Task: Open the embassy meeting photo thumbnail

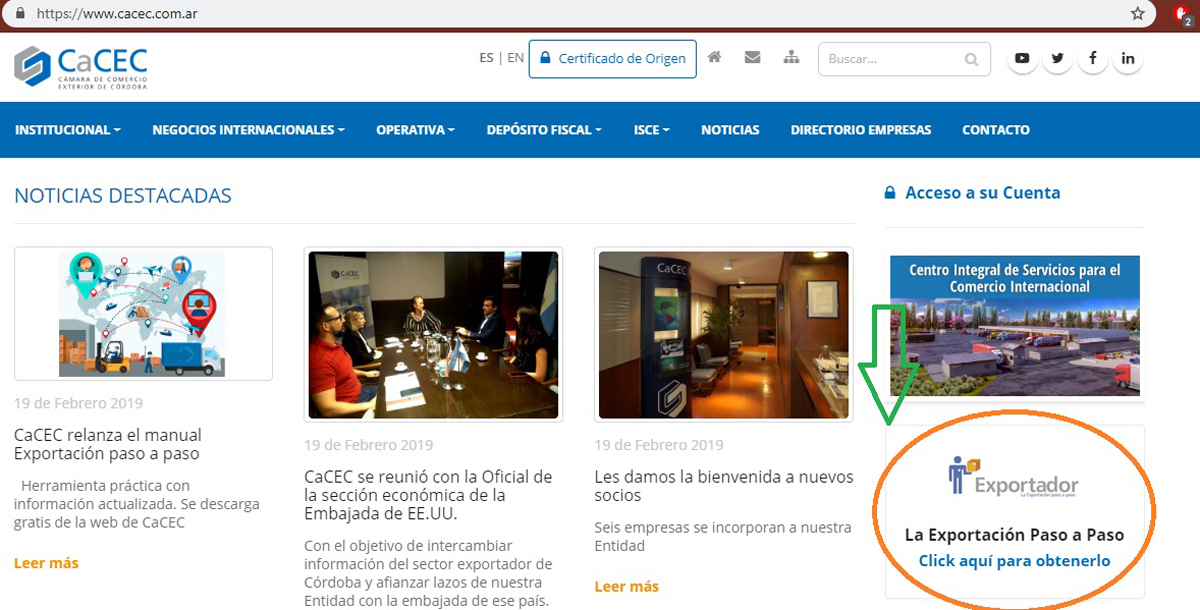Action: click(433, 335)
